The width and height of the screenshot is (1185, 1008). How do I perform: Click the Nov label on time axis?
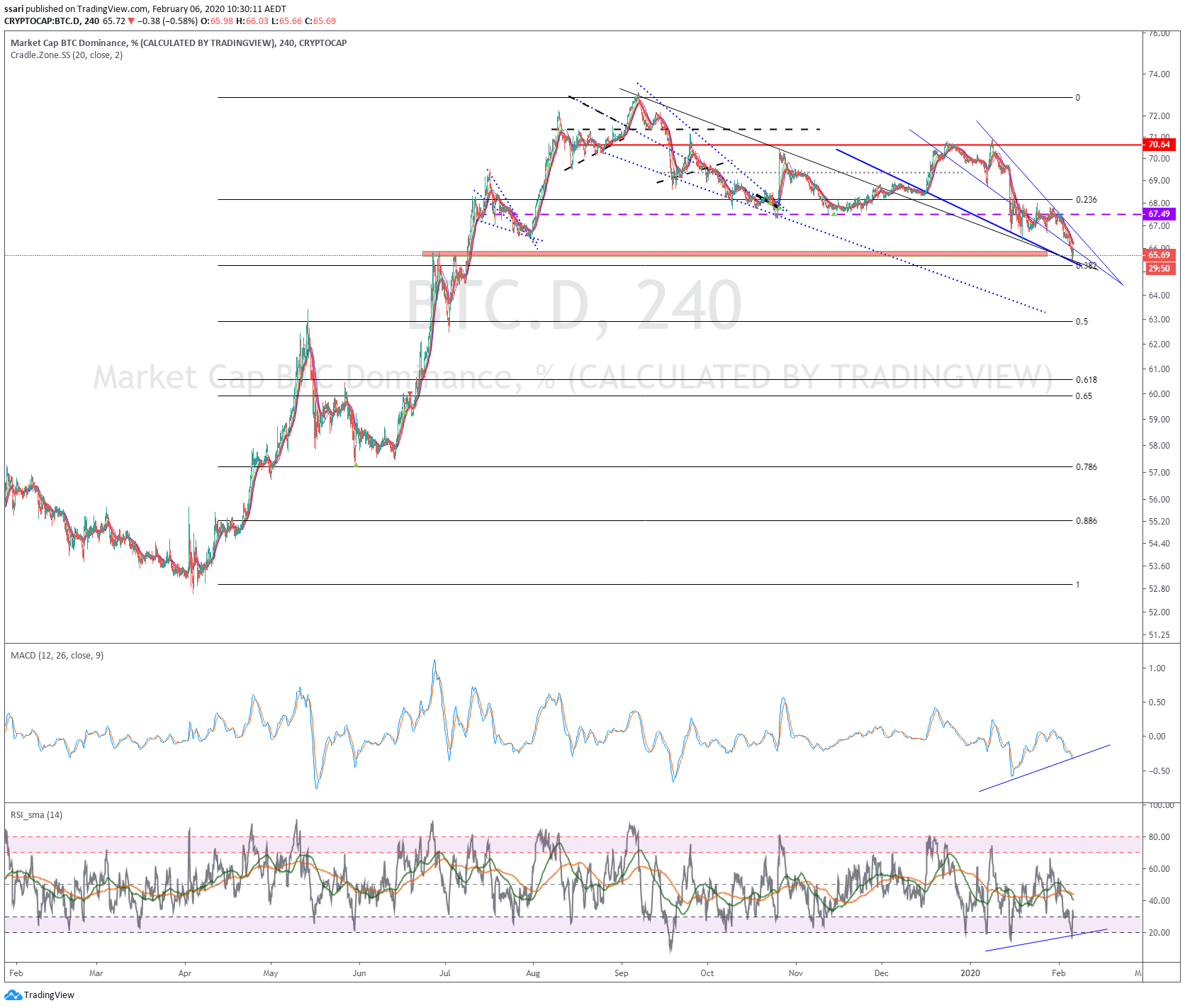pos(796,973)
